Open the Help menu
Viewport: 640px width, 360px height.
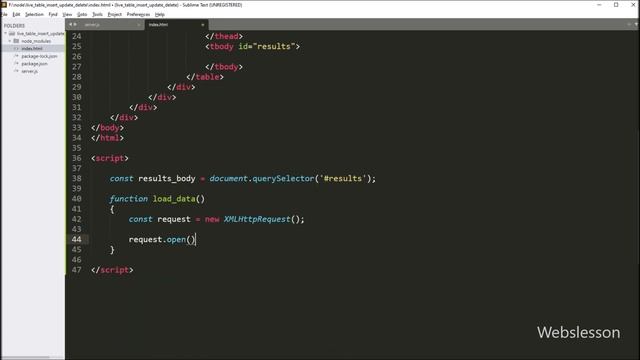[x=160, y=14]
